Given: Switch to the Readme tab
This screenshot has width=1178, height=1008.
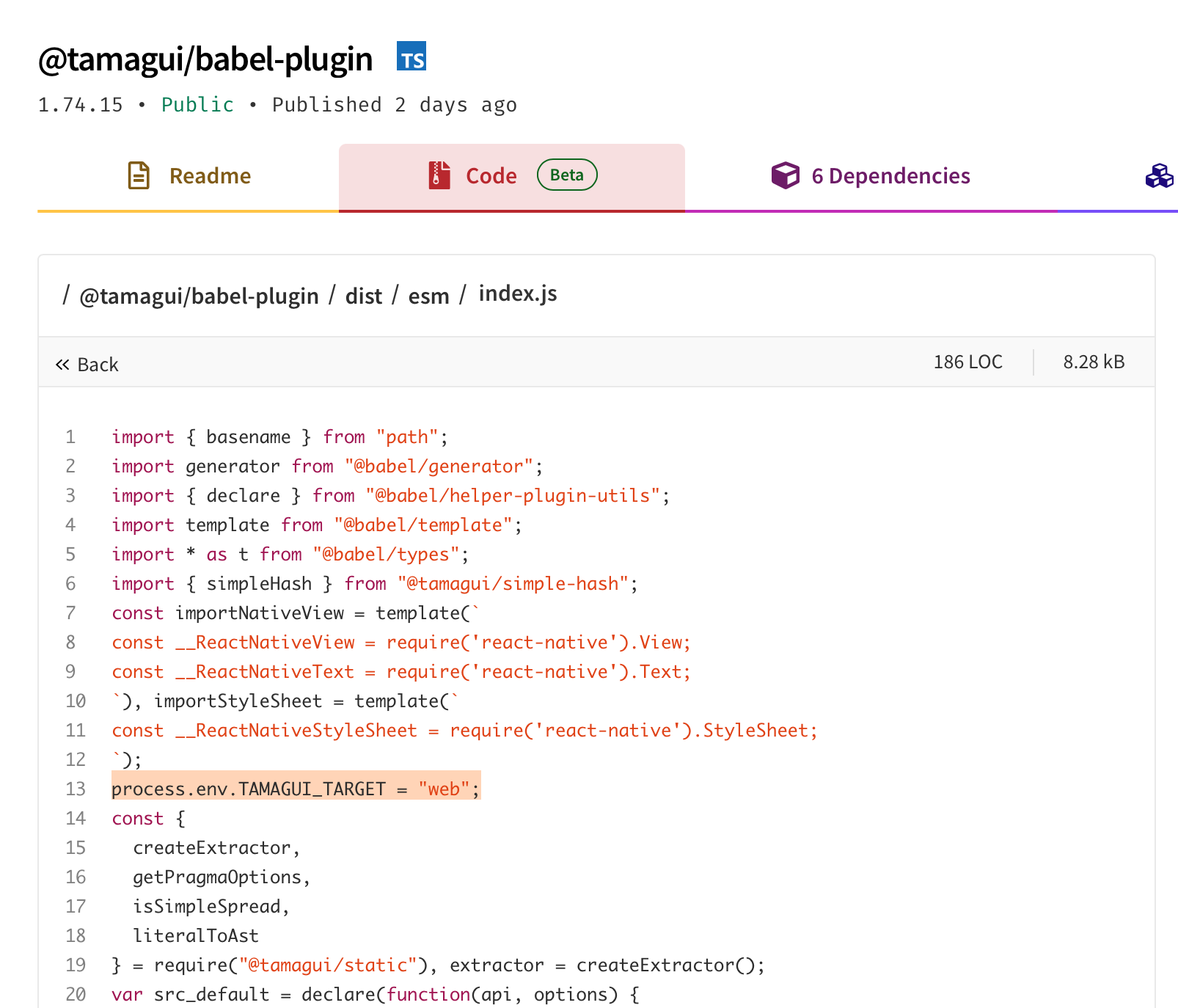Looking at the screenshot, I should pyautogui.click(x=210, y=176).
